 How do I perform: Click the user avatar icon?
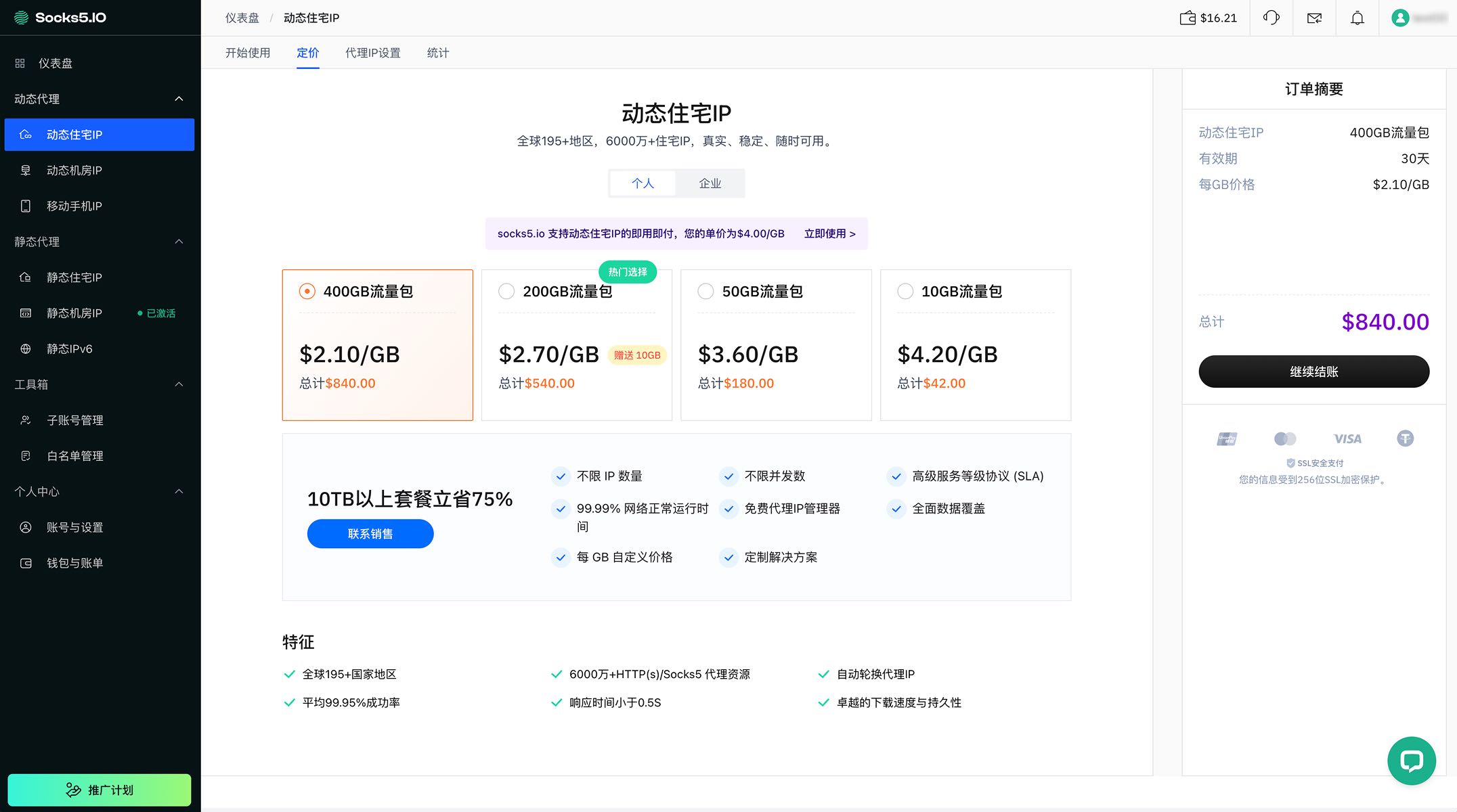(x=1400, y=18)
